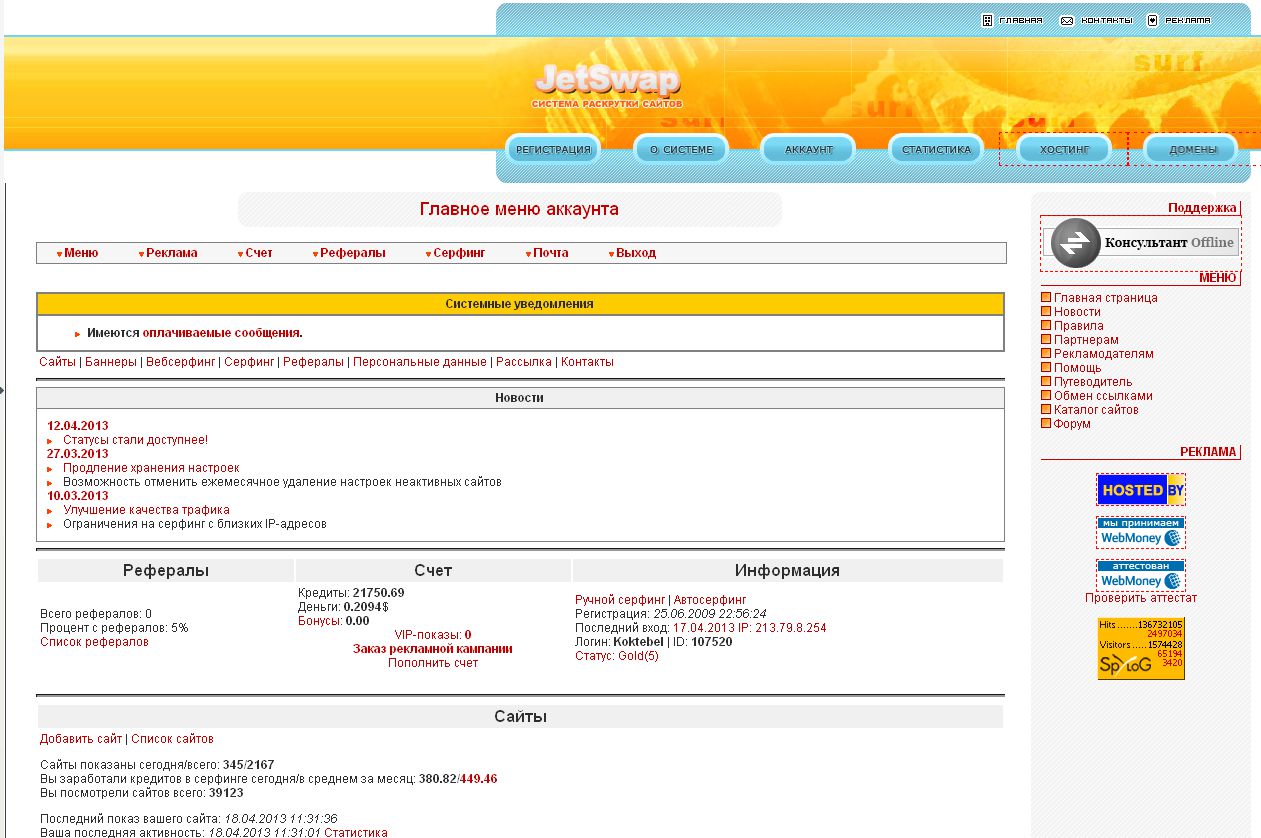The width and height of the screenshot is (1261, 838).
Task: Open 'Добавить сайт' link
Action: point(81,739)
